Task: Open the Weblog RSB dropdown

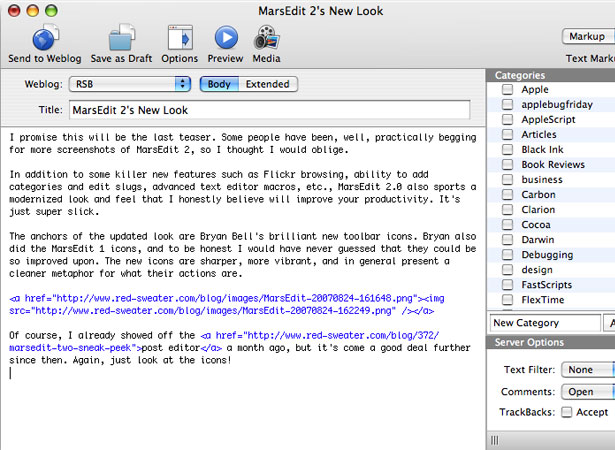Action: [x=130, y=84]
